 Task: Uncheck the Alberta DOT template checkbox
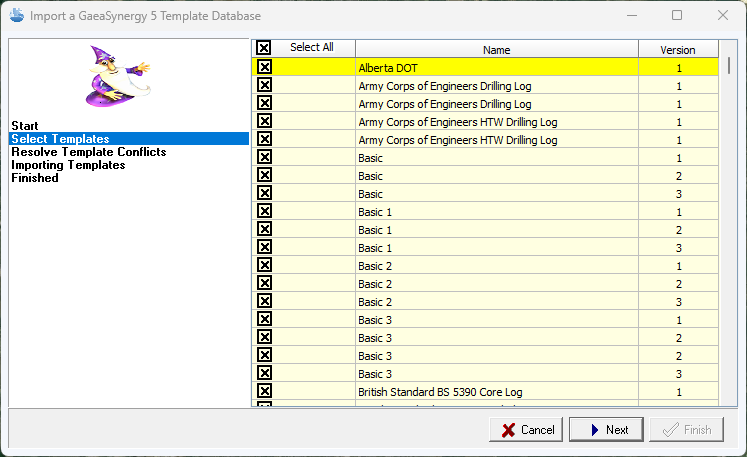click(x=264, y=67)
